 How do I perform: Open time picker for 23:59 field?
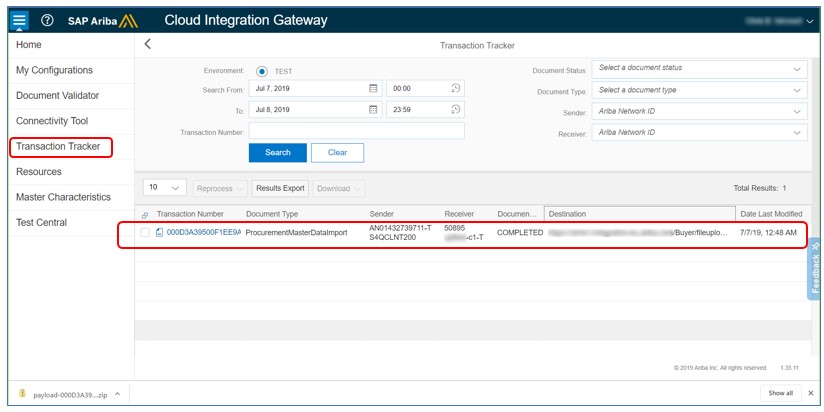coord(456,109)
